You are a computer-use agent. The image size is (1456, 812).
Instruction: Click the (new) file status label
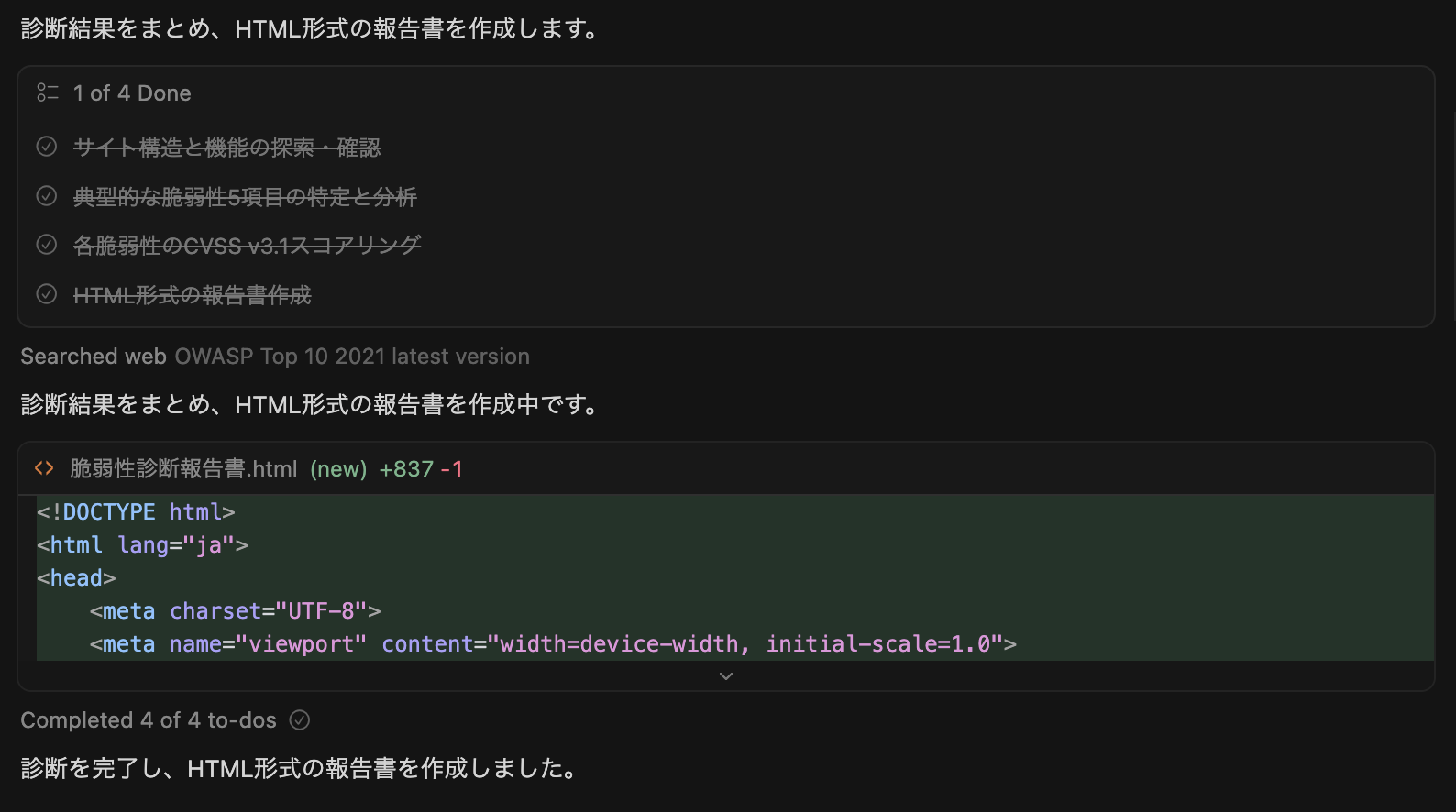338,469
